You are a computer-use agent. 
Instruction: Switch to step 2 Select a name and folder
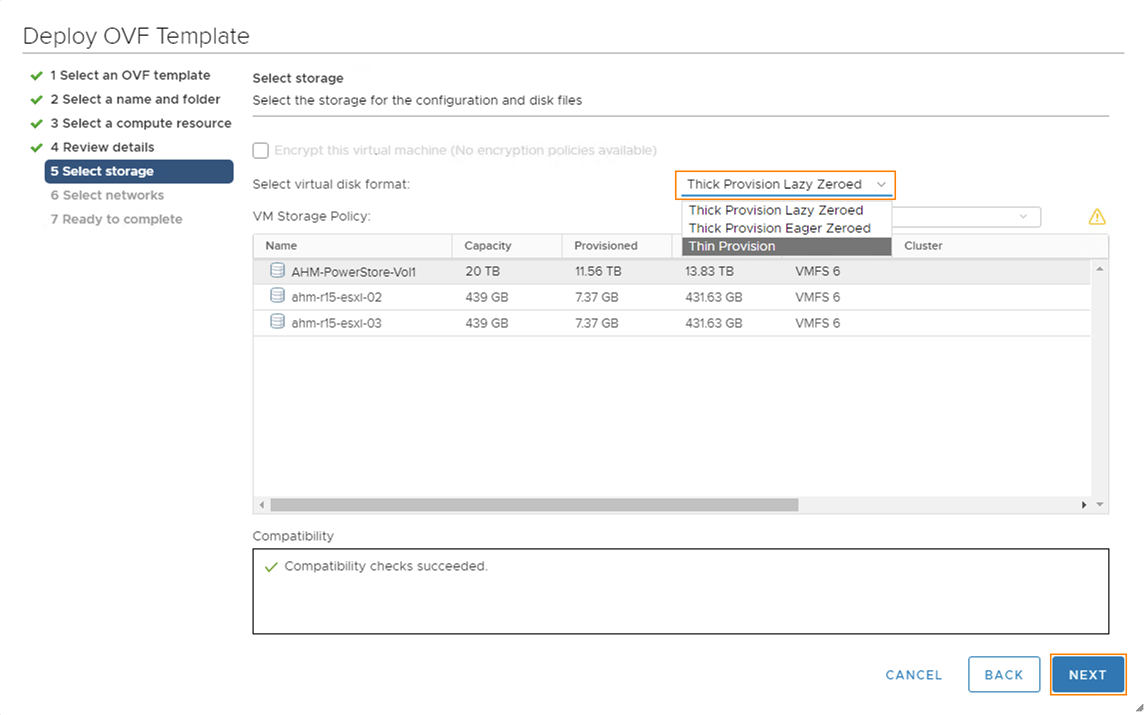tap(135, 99)
